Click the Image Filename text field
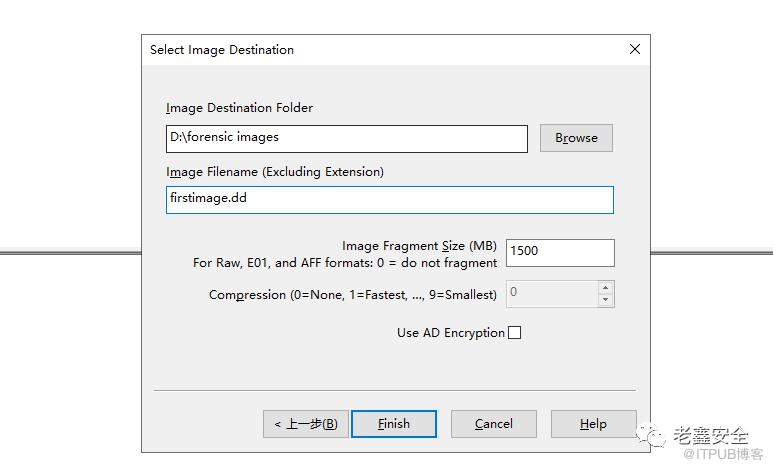This screenshot has width=773, height=469. [390, 199]
